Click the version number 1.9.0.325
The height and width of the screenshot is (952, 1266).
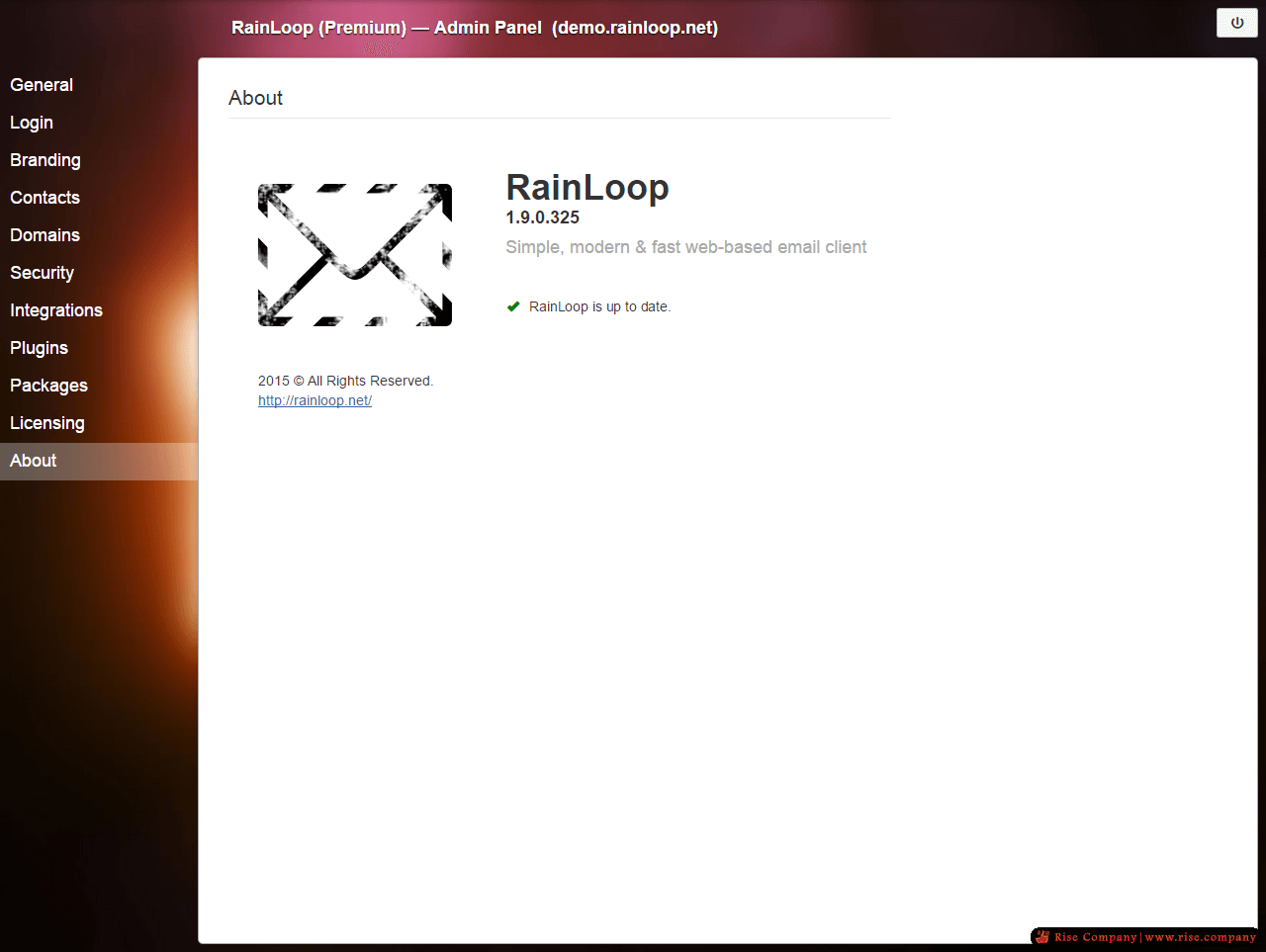543,217
